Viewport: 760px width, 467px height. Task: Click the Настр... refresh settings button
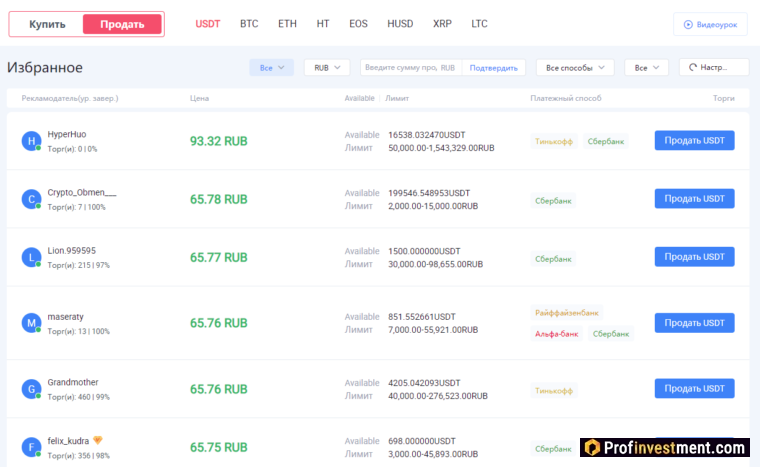click(714, 67)
